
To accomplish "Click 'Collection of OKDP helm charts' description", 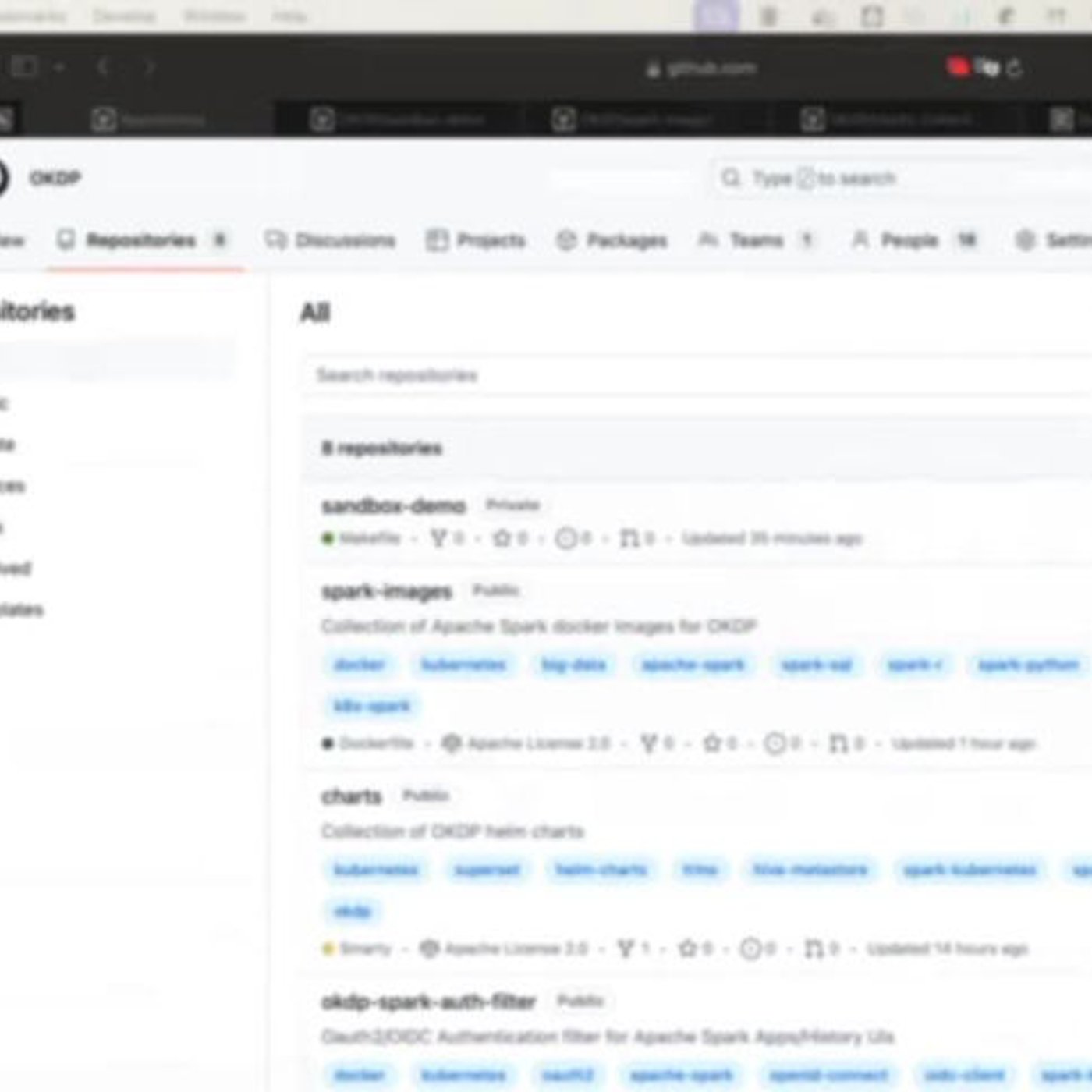I will point(452,831).
